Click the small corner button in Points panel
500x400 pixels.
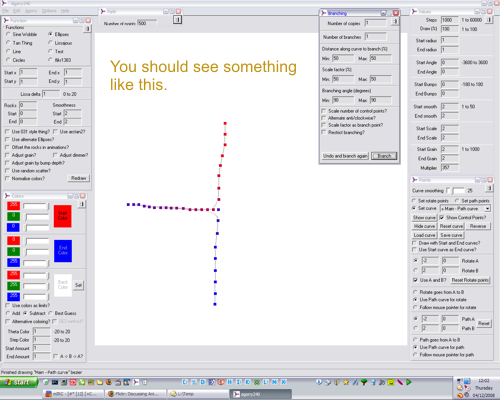pyautogui.click(x=489, y=188)
